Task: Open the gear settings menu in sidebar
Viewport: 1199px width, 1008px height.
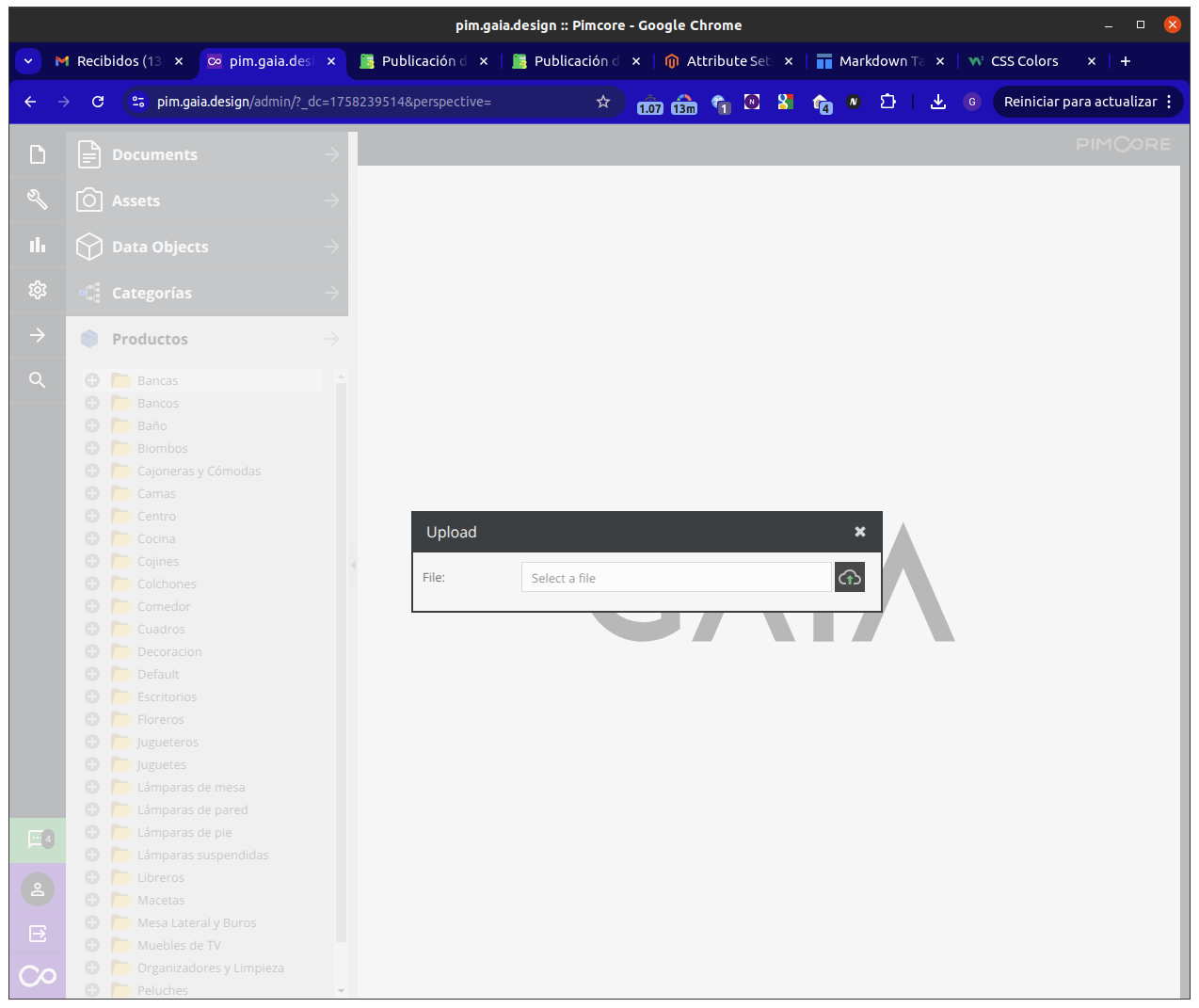Action: coord(38,290)
